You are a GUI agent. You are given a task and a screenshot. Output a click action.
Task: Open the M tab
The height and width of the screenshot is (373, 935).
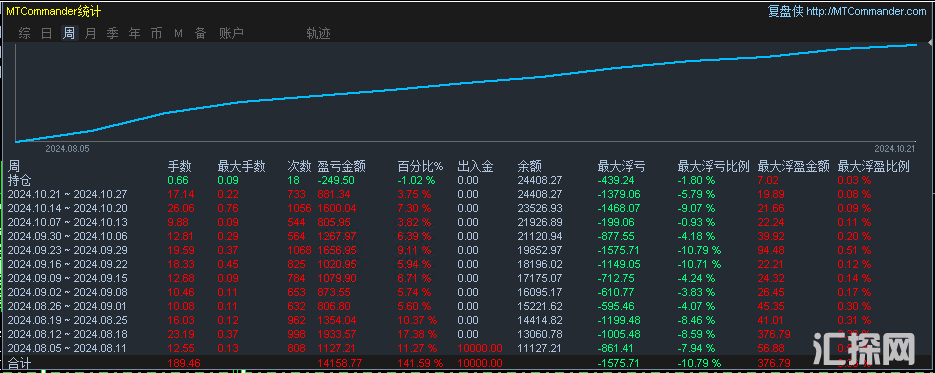[178, 33]
